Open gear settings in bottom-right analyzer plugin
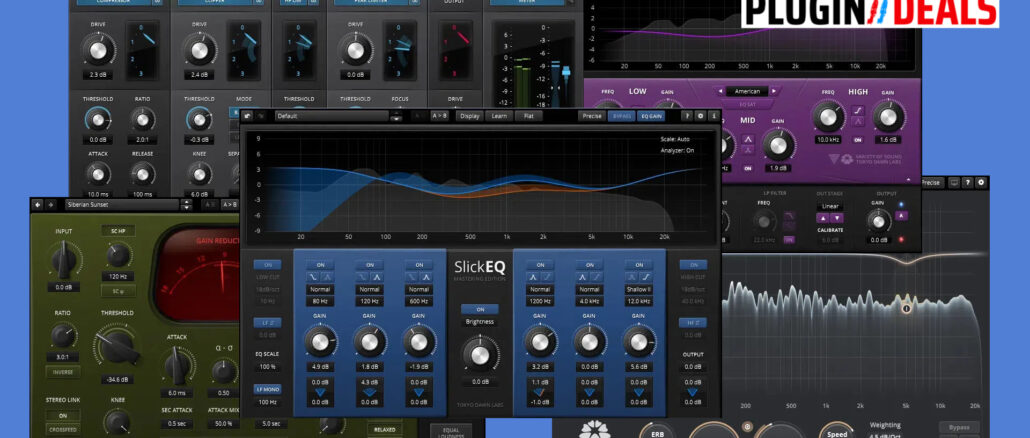The height and width of the screenshot is (438, 1030). (x=981, y=182)
